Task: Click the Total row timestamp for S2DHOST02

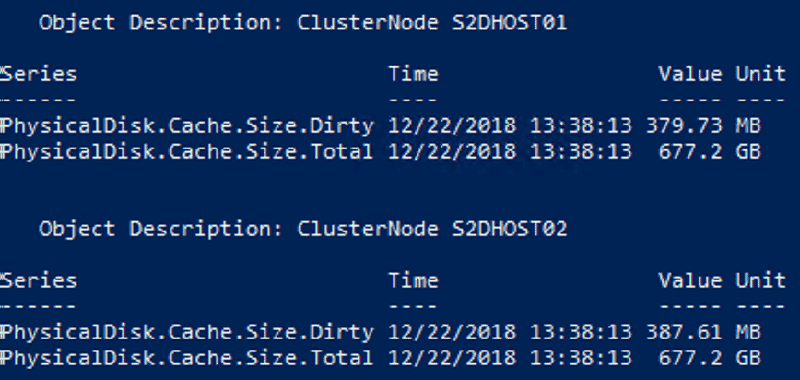Action: pyautogui.click(x=510, y=358)
